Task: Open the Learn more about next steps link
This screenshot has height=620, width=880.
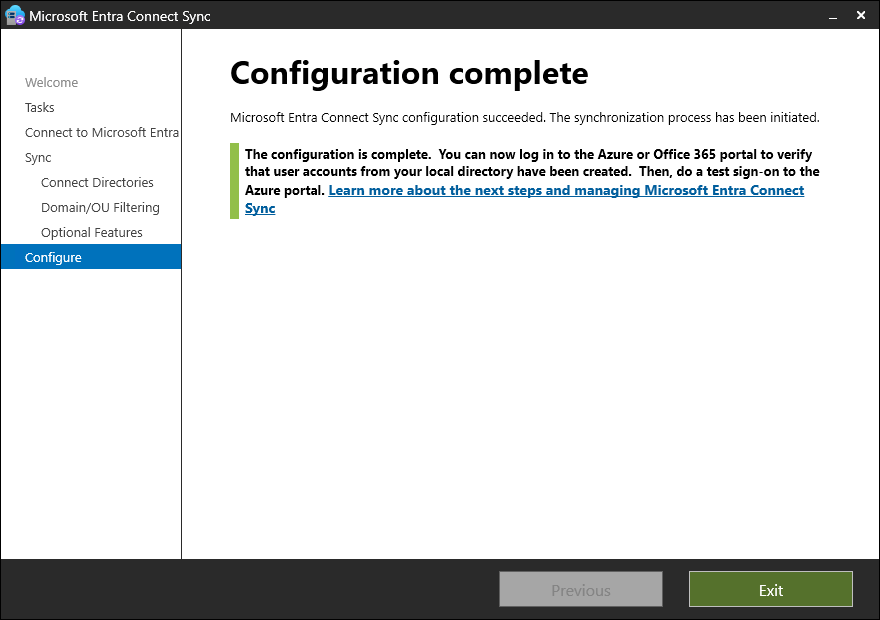Action: [566, 190]
